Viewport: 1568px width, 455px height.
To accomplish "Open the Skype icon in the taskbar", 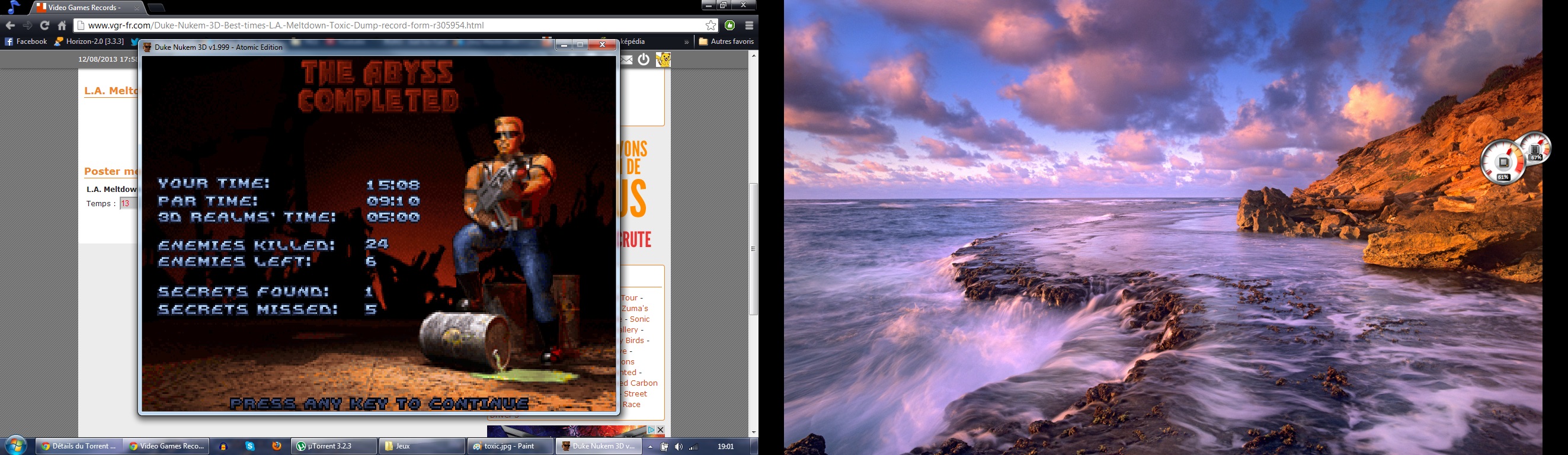I will [250, 446].
